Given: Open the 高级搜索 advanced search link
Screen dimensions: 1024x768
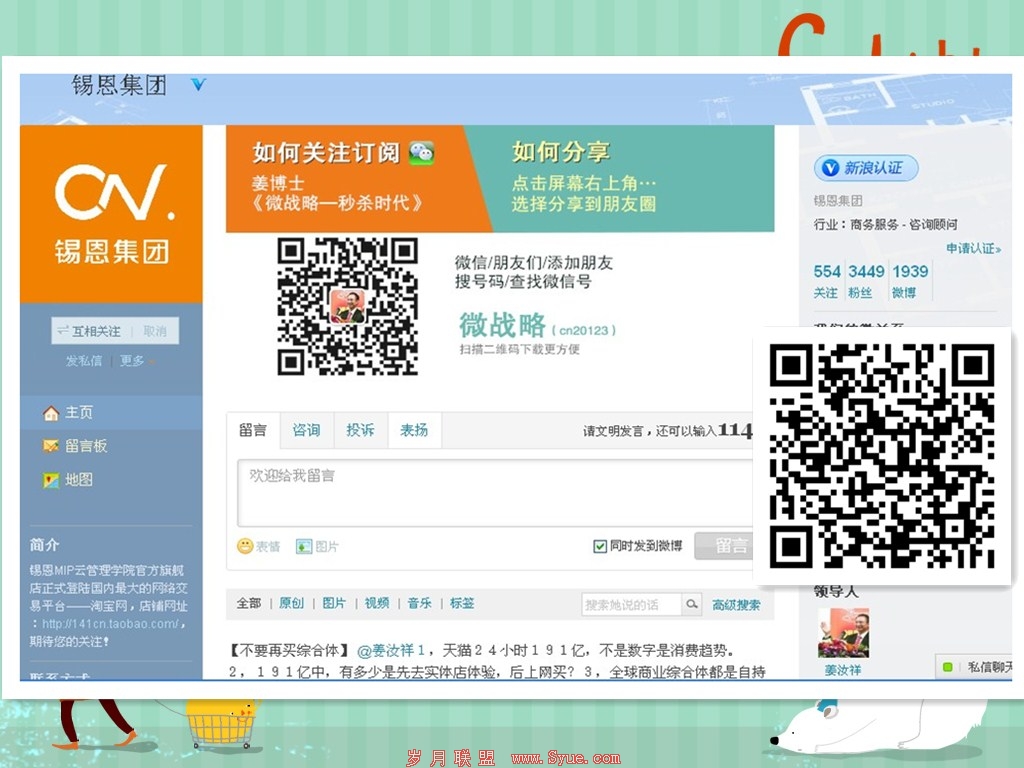Looking at the screenshot, I should (x=736, y=604).
